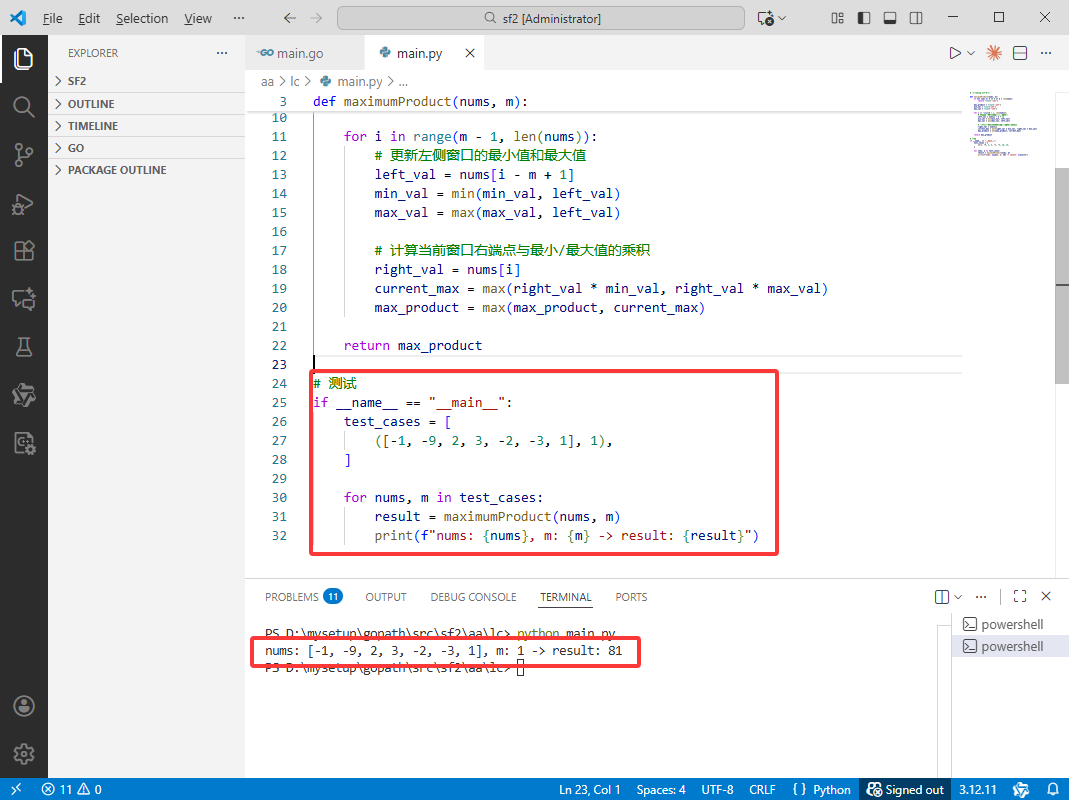Viewport: 1069px width, 800px height.
Task: Open editor More Actions ellipsis
Action: 1046,53
